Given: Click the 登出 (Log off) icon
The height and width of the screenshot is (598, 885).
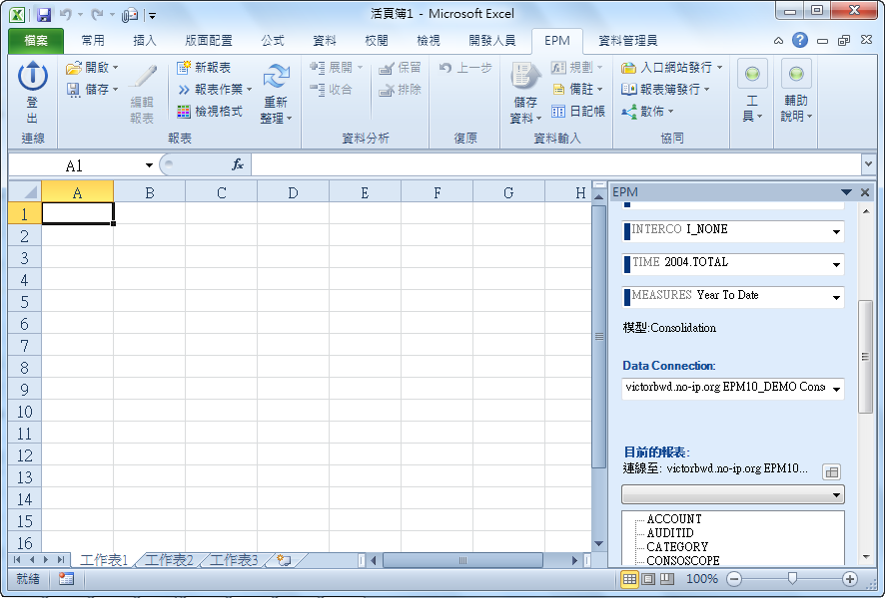Looking at the screenshot, I should point(32,76).
